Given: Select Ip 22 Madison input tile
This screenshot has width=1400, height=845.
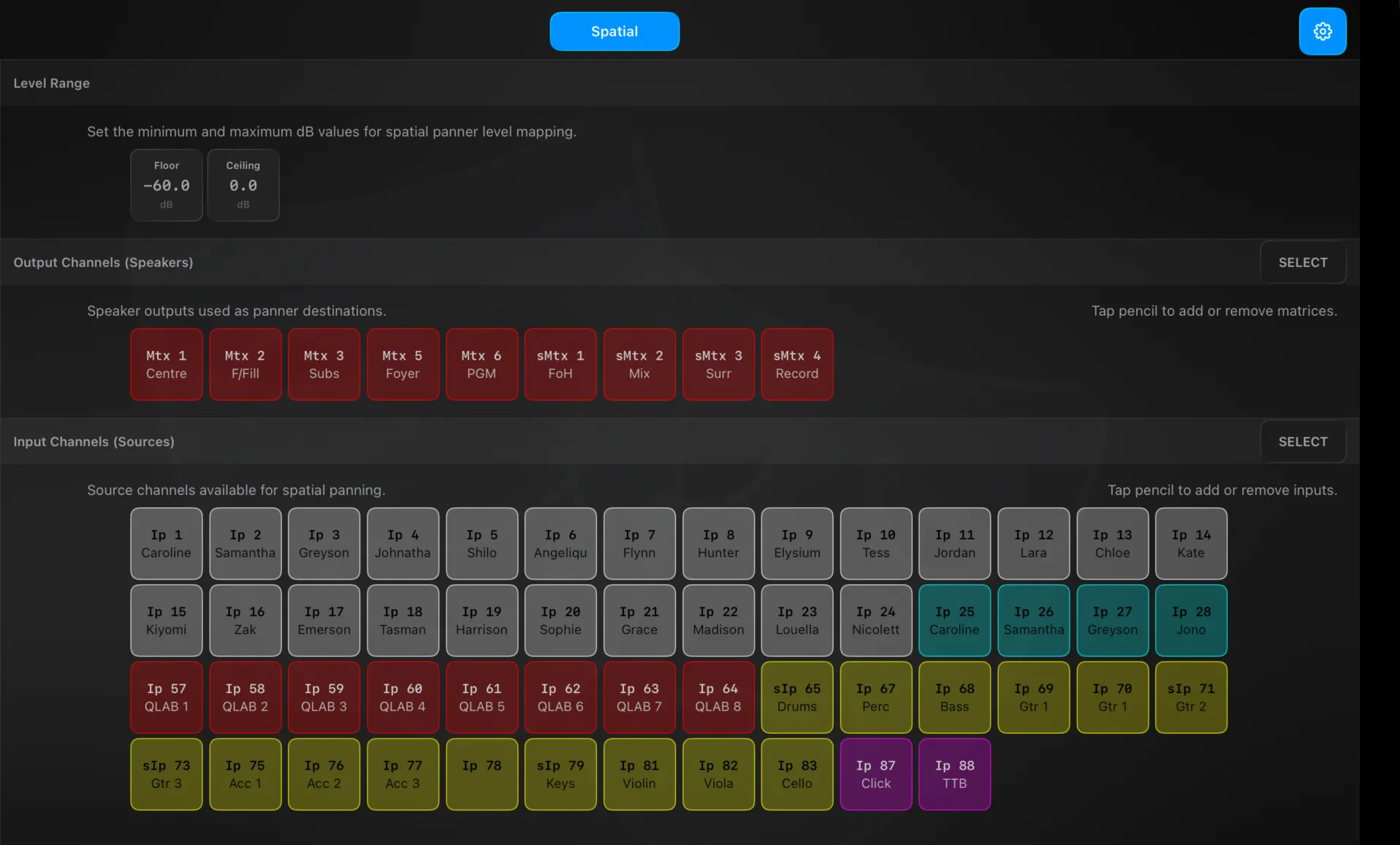Looking at the screenshot, I should [718, 621].
